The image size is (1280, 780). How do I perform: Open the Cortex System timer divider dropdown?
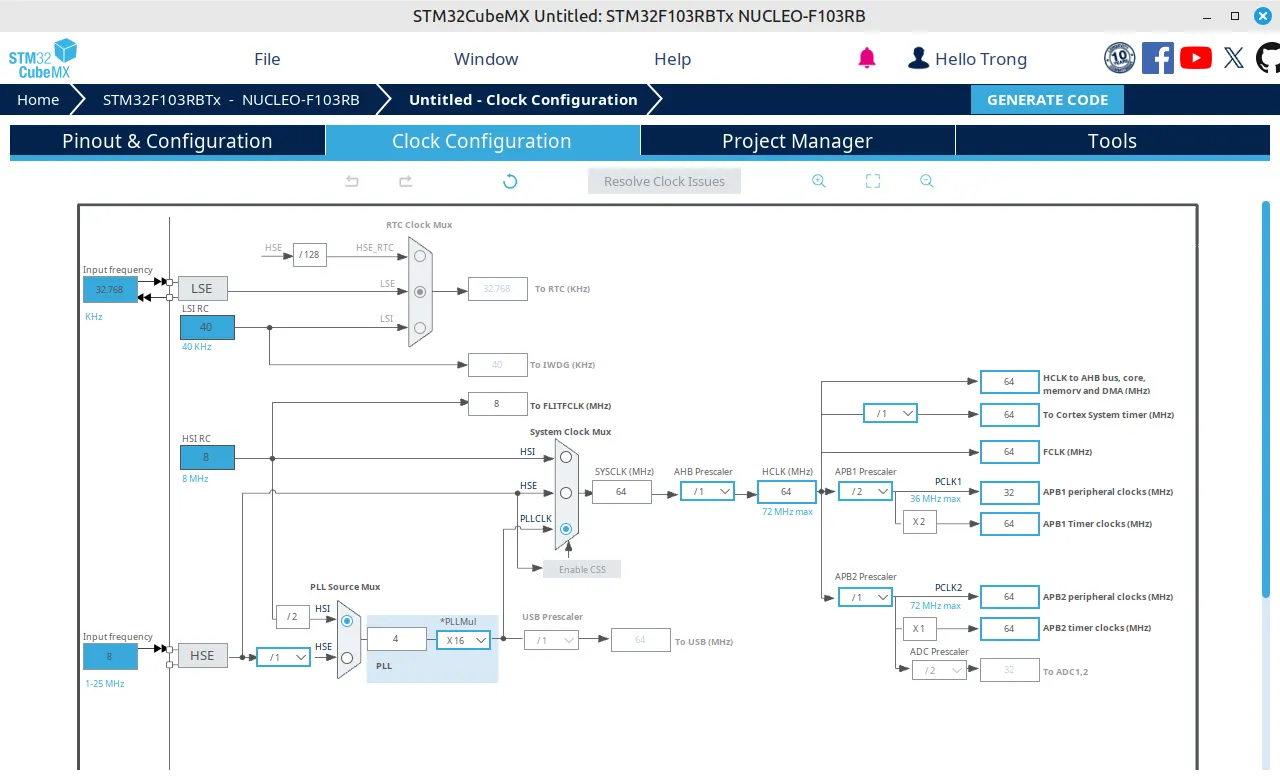point(890,413)
